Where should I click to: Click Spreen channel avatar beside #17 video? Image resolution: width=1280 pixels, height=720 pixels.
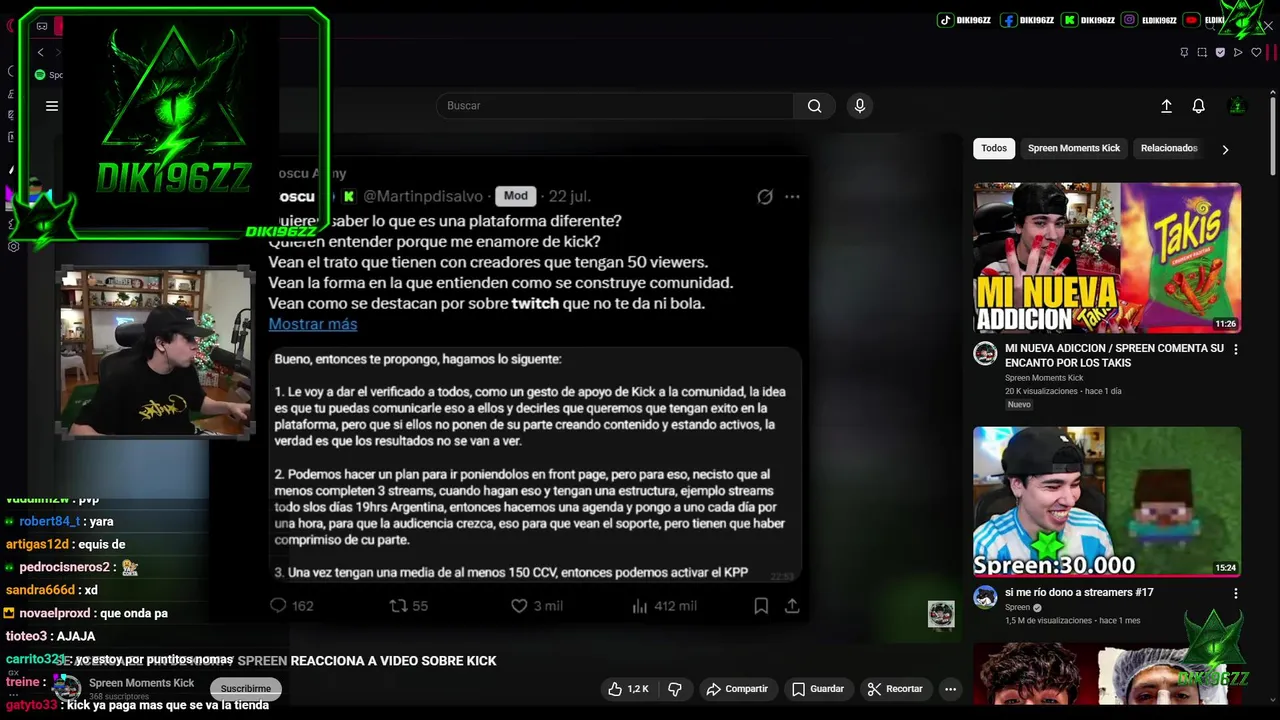(985, 597)
